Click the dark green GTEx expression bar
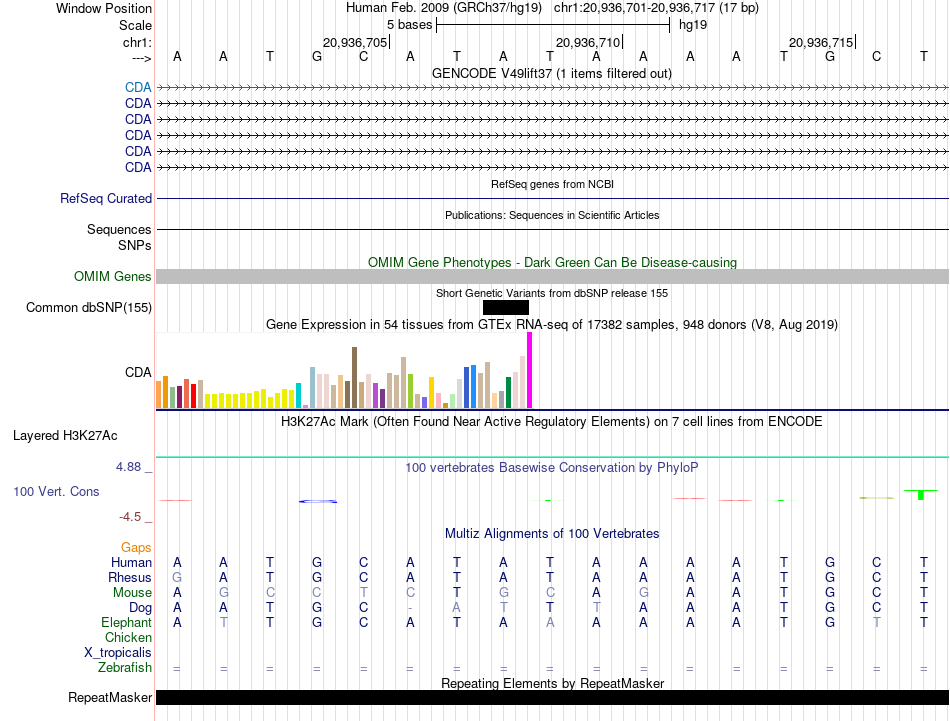 (x=508, y=393)
